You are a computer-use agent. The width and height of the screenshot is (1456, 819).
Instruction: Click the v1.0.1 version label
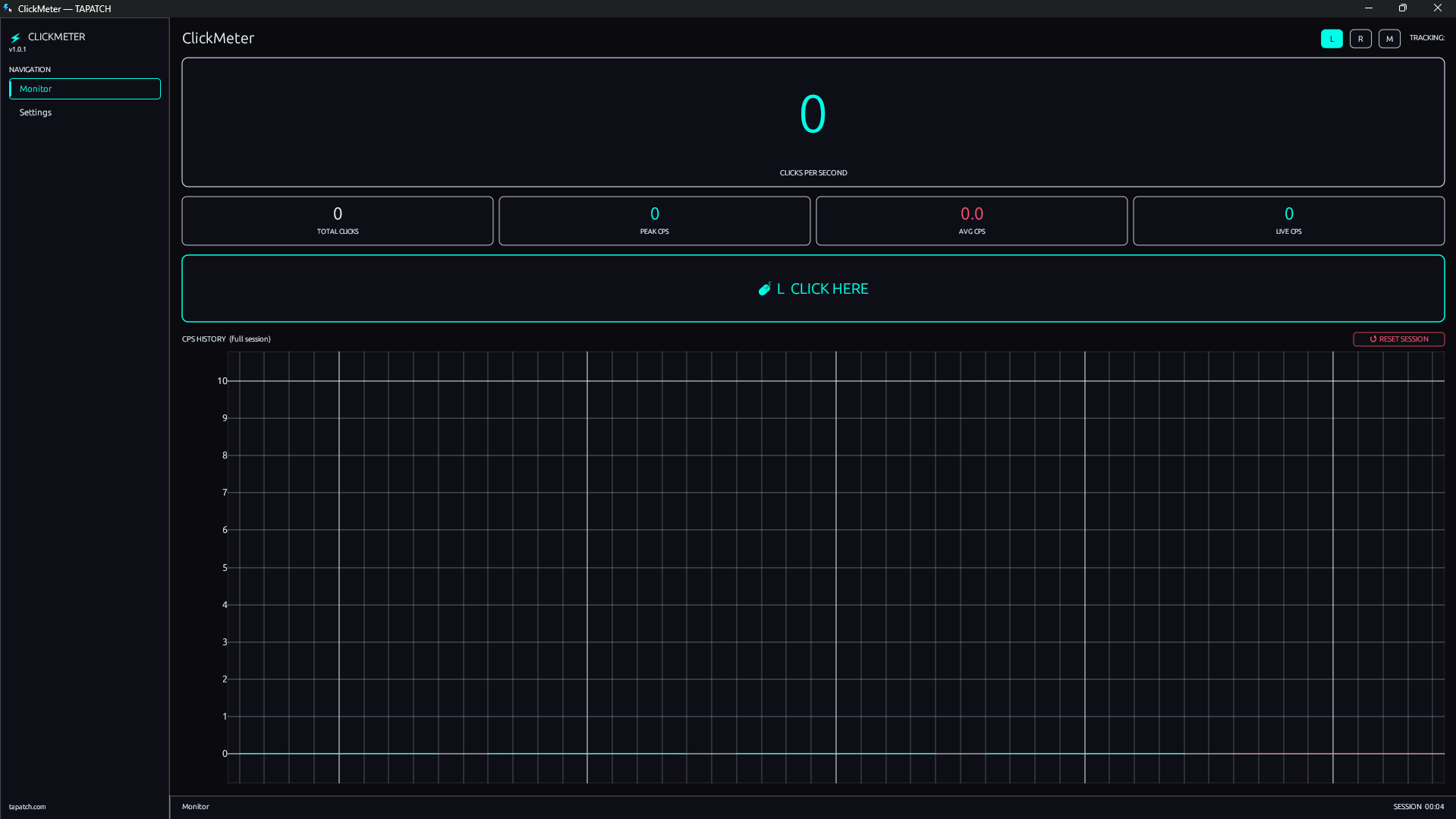point(17,49)
